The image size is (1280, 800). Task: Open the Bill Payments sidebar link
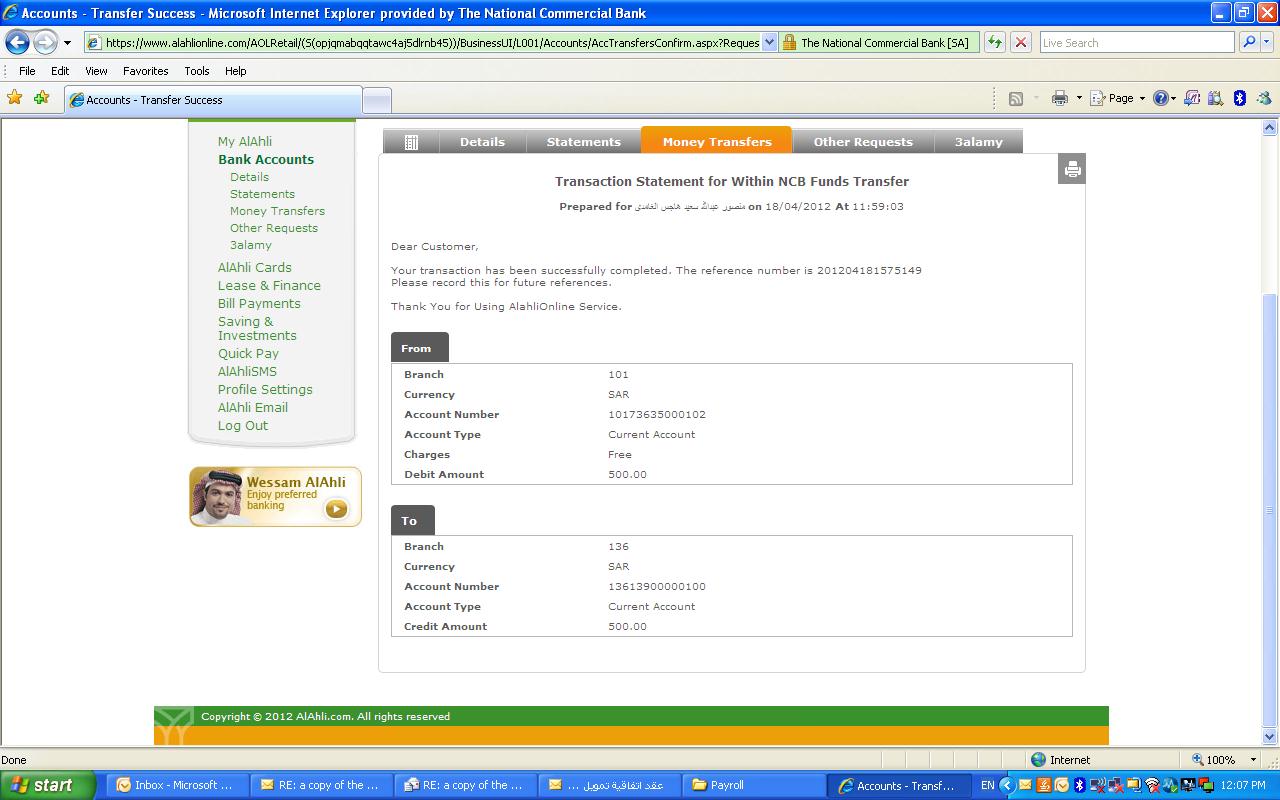pyautogui.click(x=259, y=303)
